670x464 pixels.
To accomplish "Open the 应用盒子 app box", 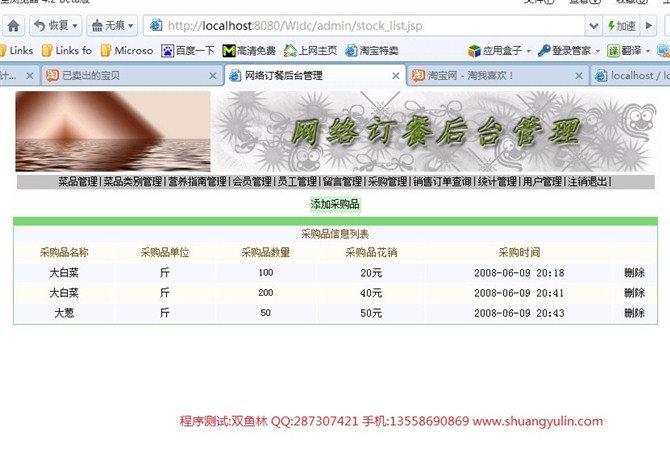I will (x=495, y=51).
